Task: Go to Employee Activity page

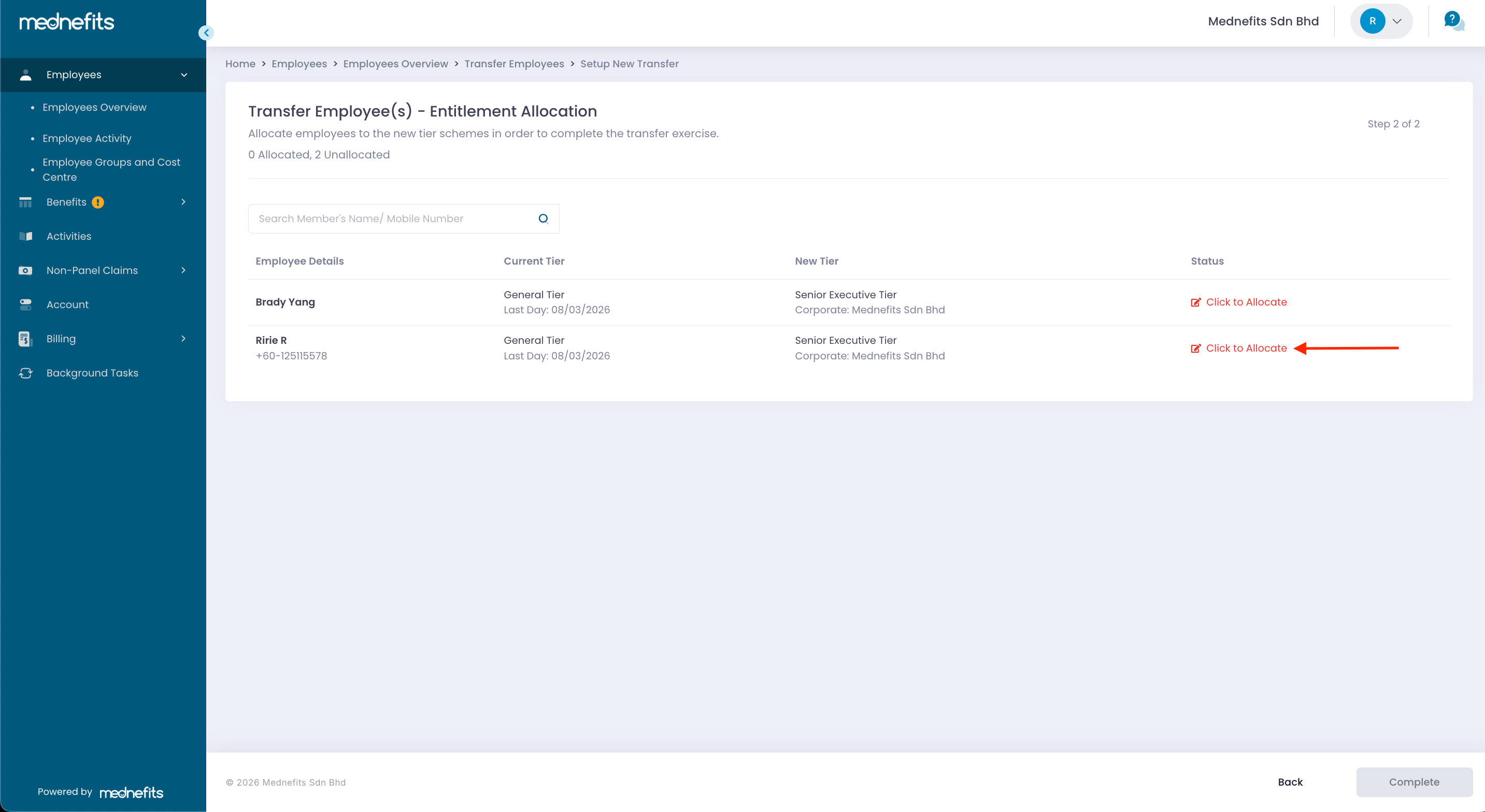Action: (x=87, y=138)
